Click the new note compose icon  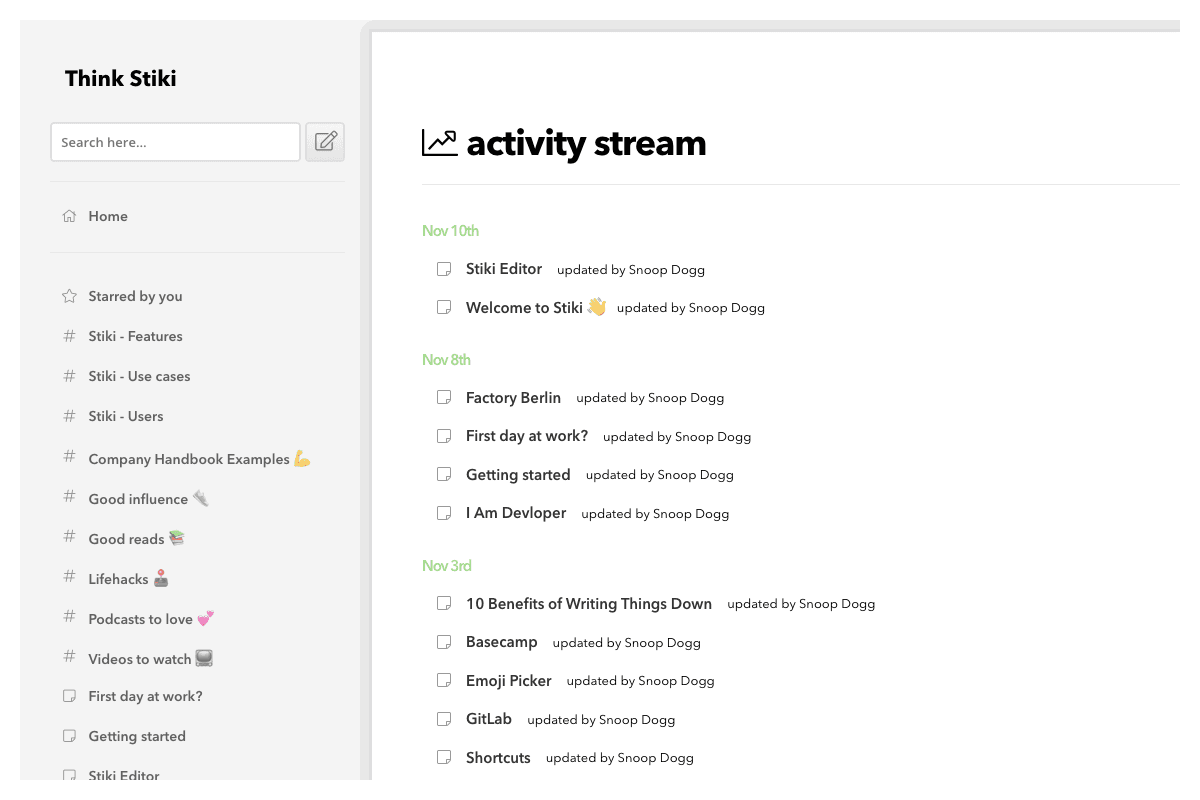point(325,142)
